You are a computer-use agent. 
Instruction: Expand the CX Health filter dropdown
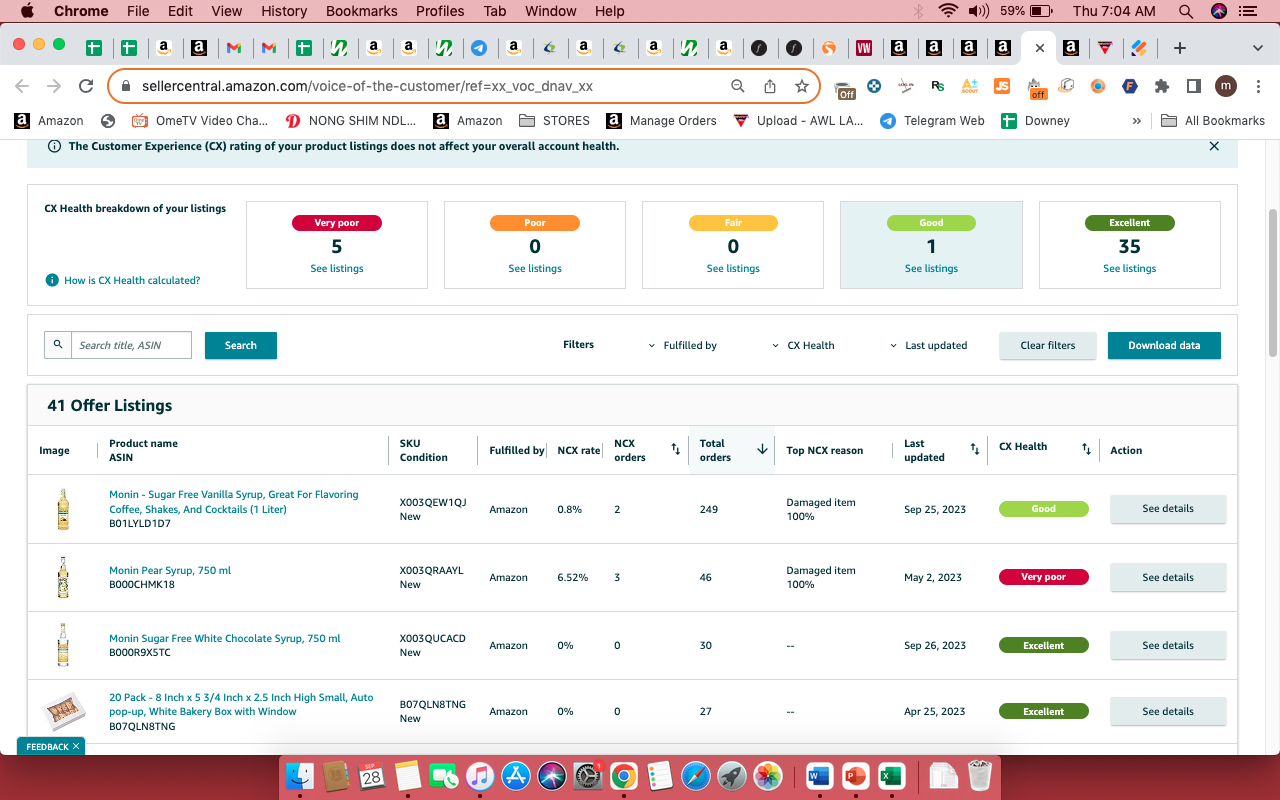tap(804, 345)
